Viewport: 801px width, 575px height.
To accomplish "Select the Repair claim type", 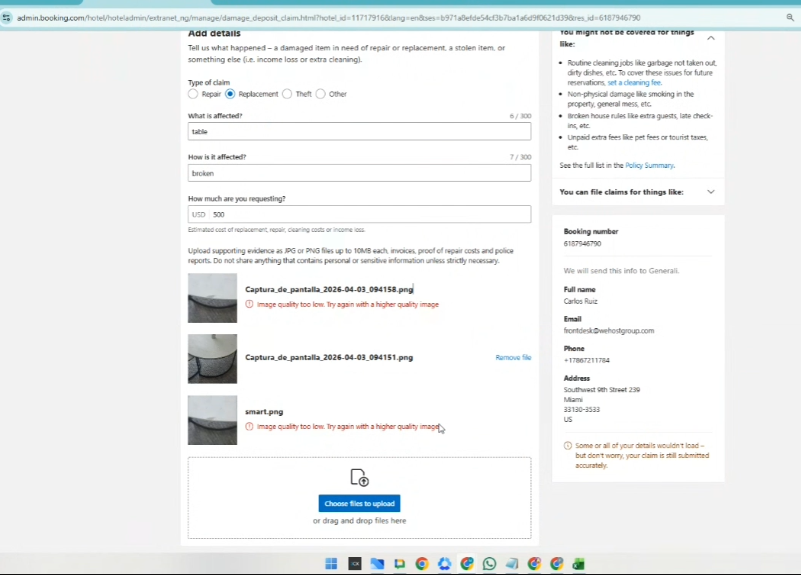I will 193,94.
